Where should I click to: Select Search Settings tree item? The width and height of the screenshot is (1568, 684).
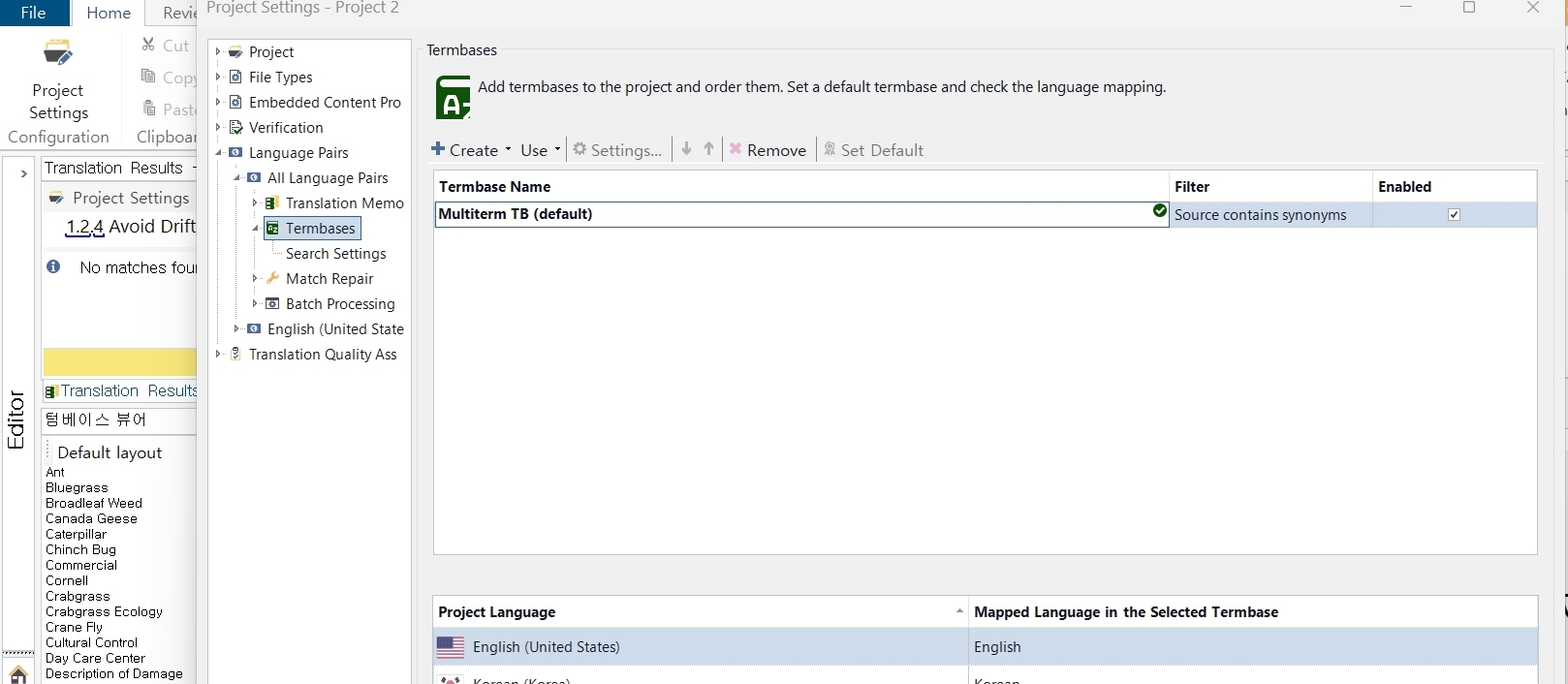[335, 254]
